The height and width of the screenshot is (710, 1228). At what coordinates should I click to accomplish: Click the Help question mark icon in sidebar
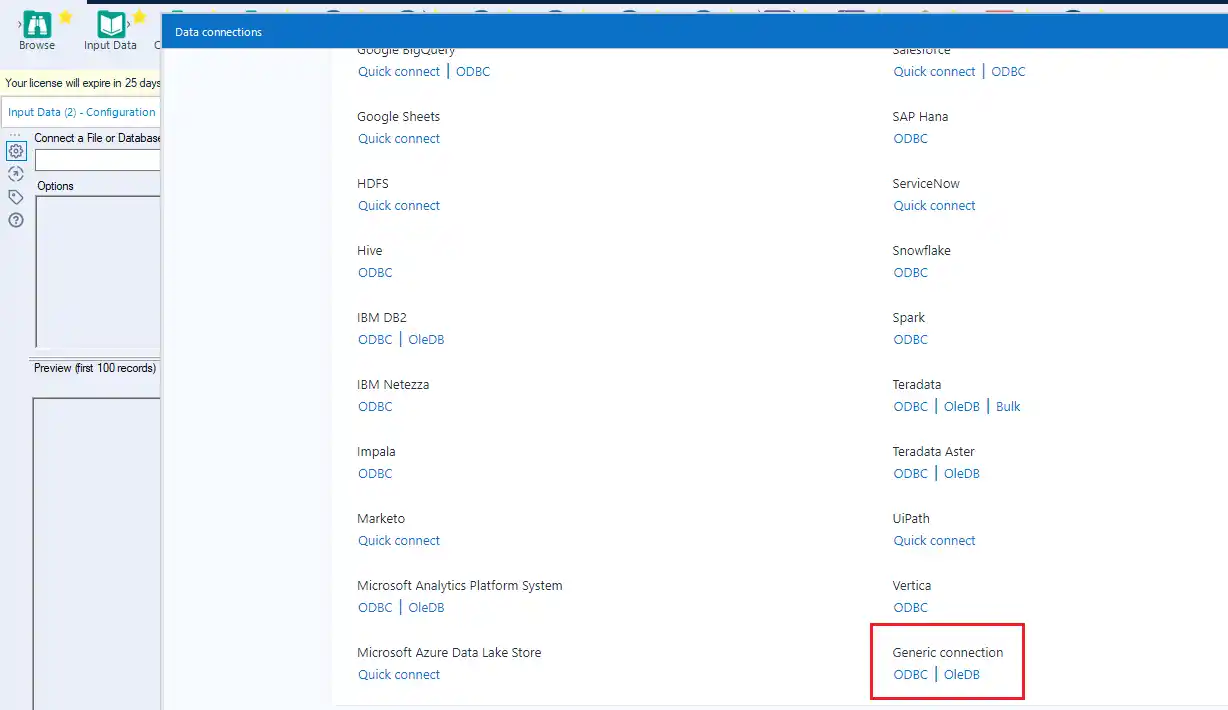point(15,220)
